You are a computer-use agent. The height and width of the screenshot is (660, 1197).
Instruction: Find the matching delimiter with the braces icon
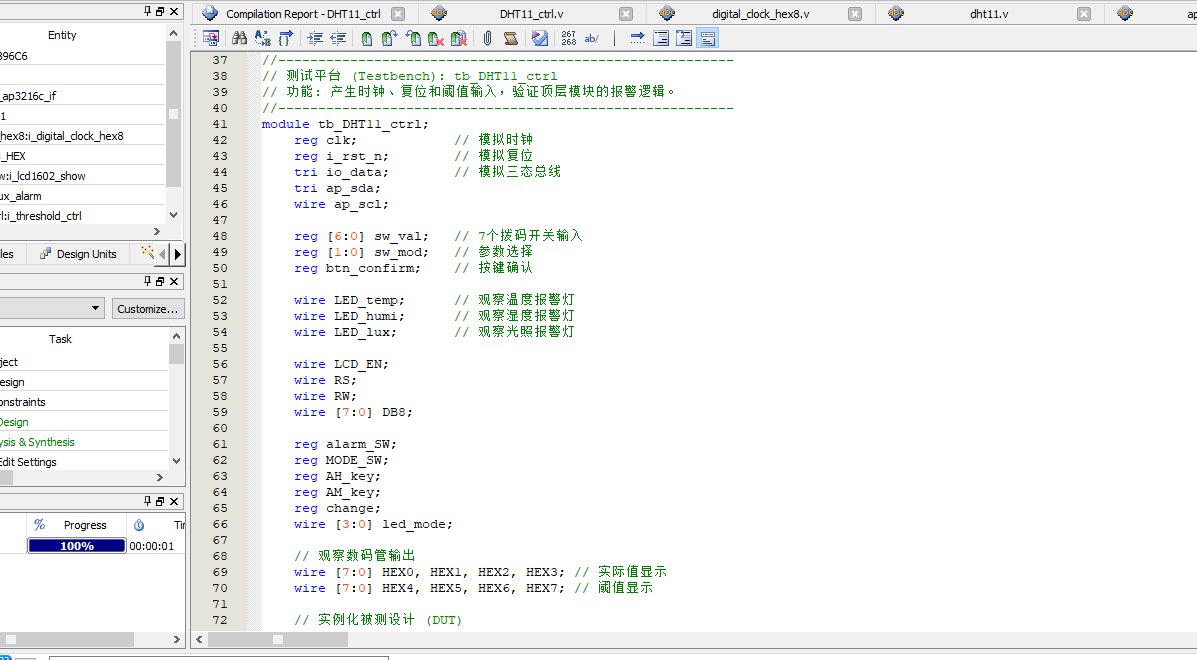(x=286, y=38)
